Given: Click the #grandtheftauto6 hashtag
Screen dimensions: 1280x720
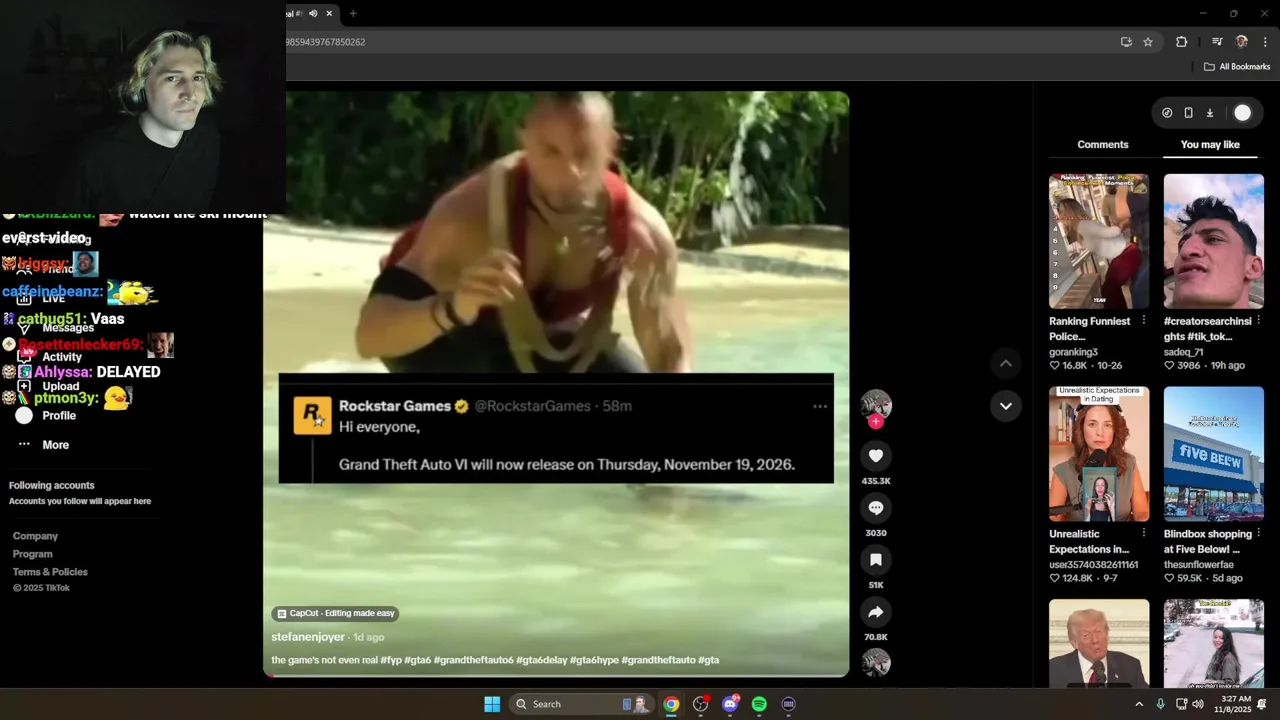Looking at the screenshot, I should pyautogui.click(x=473, y=660).
